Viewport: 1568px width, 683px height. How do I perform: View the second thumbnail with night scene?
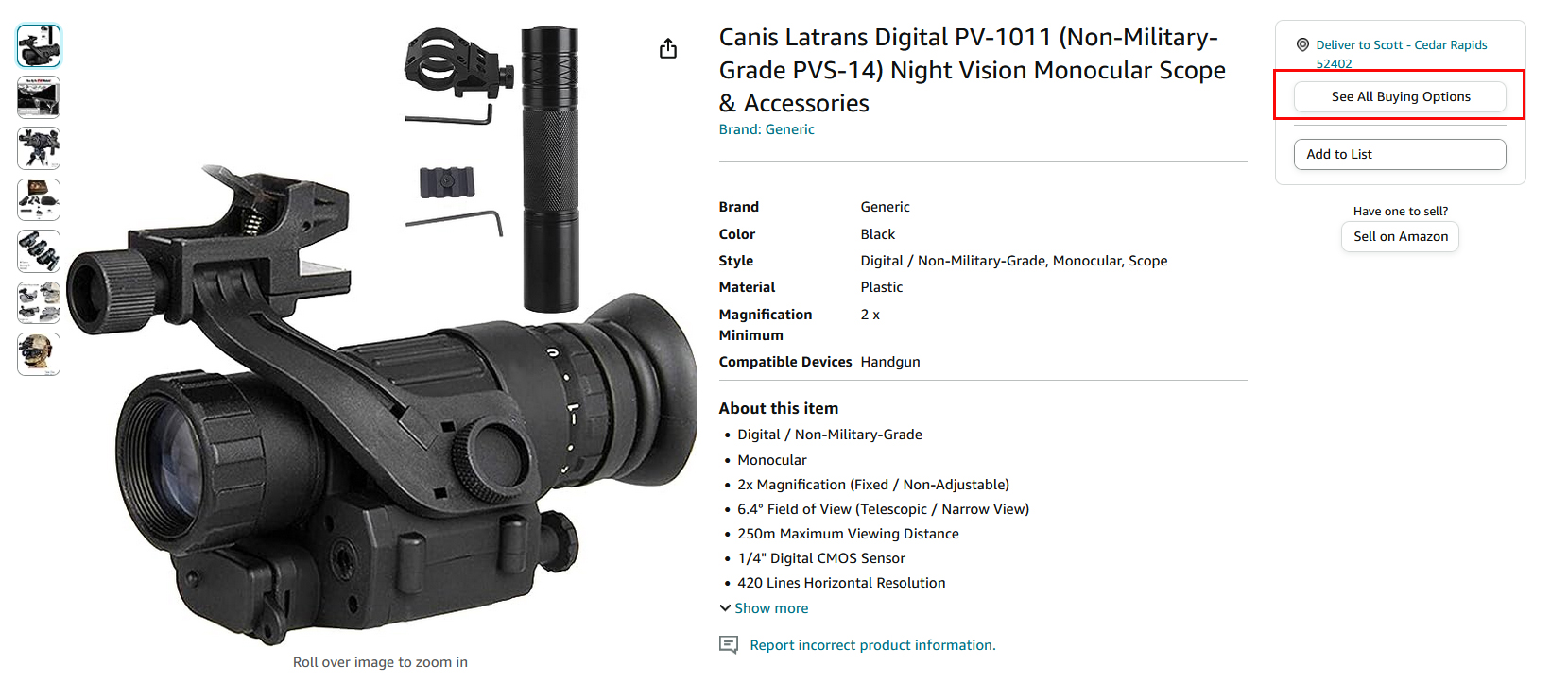[39, 97]
